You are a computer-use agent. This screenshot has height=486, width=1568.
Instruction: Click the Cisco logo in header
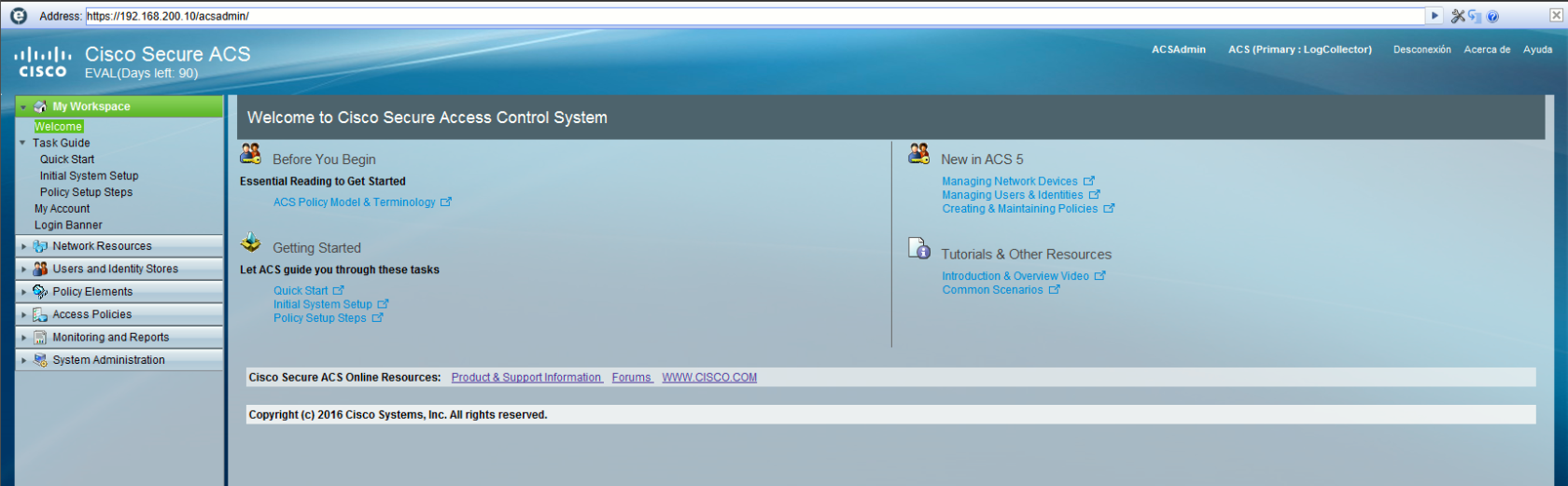43,62
